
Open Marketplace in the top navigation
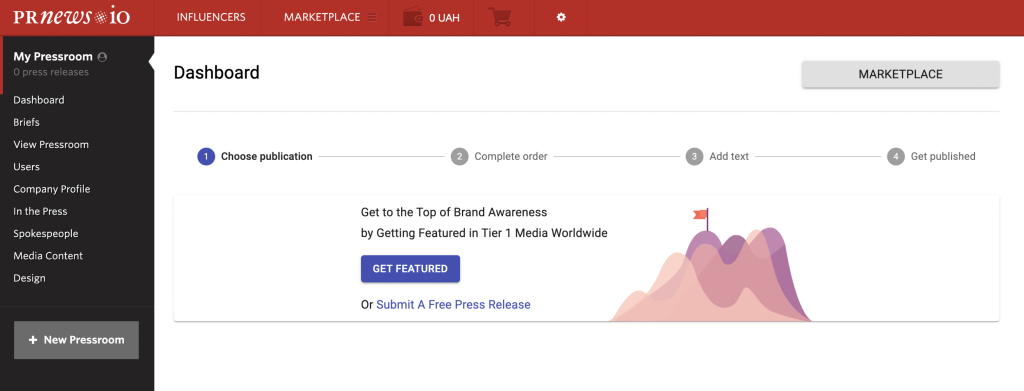[x=322, y=18]
